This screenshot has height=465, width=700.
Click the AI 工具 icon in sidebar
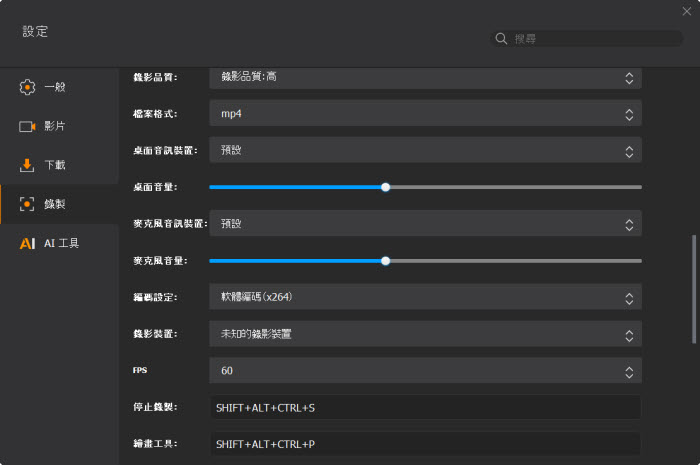[x=27, y=243]
